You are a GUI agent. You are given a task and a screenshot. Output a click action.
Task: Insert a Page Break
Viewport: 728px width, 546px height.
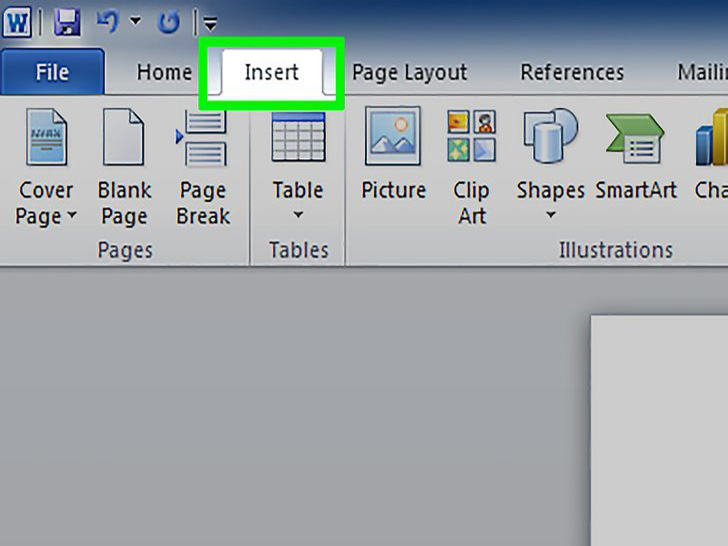203,167
